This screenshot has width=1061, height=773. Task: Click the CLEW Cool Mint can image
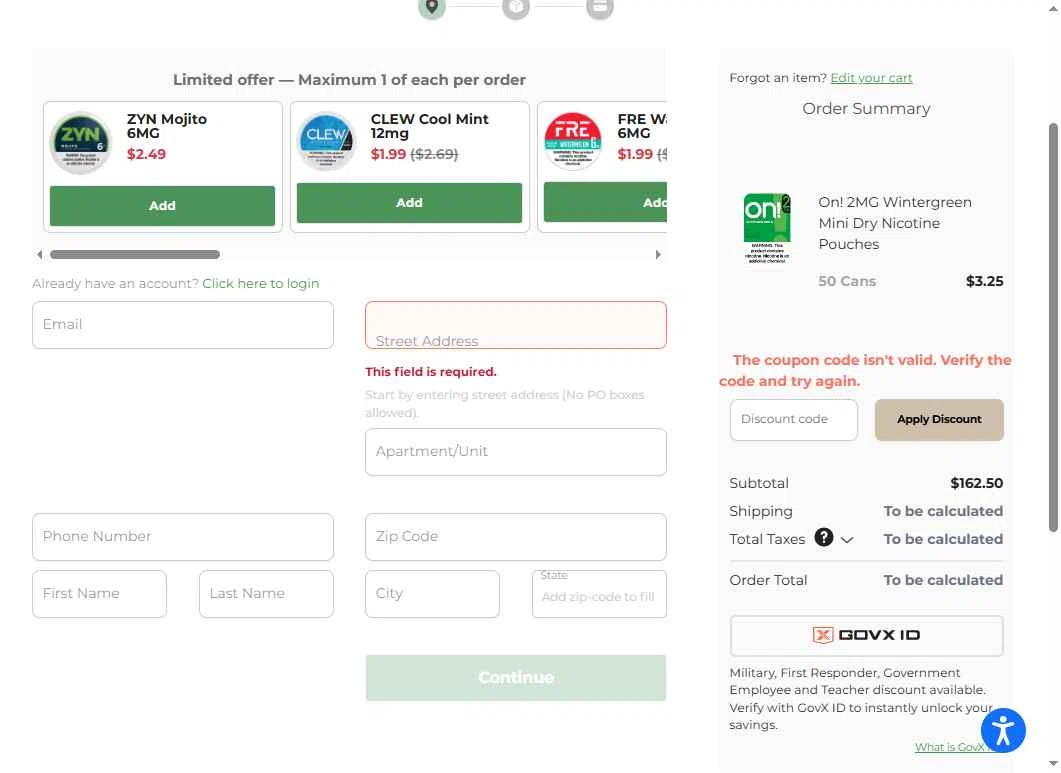[x=326, y=141]
